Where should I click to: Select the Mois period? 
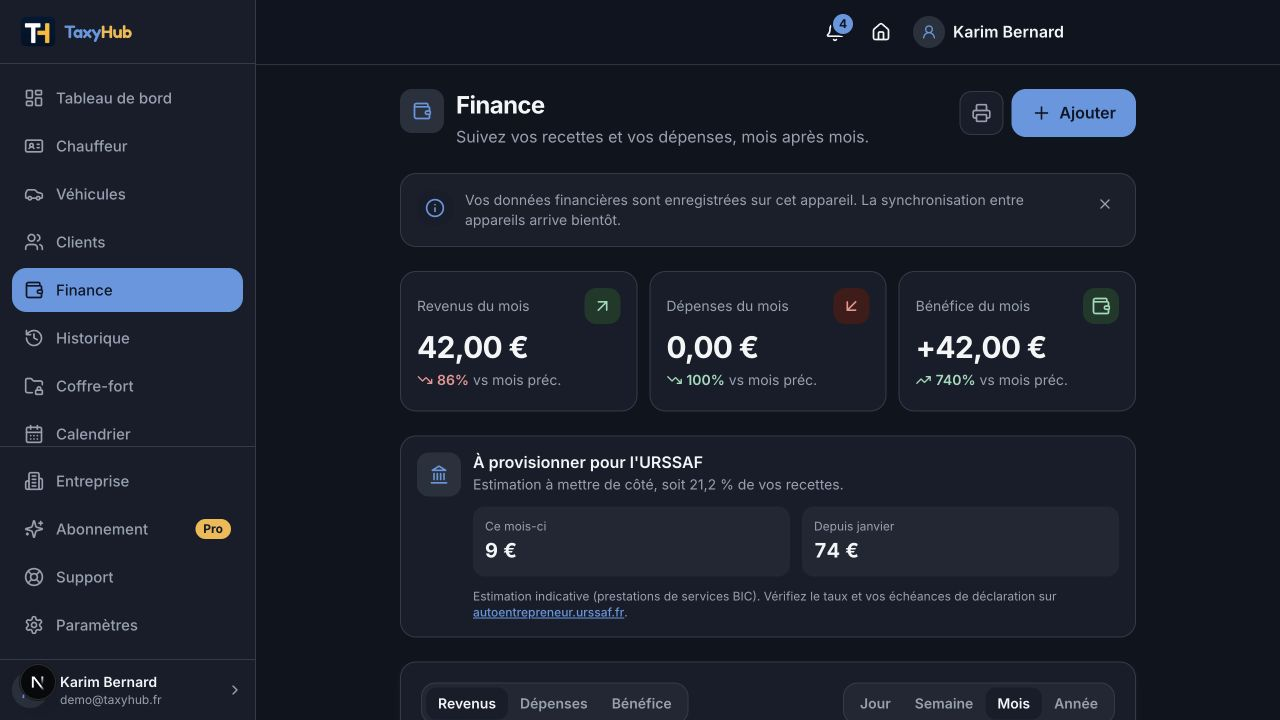[x=1013, y=703]
